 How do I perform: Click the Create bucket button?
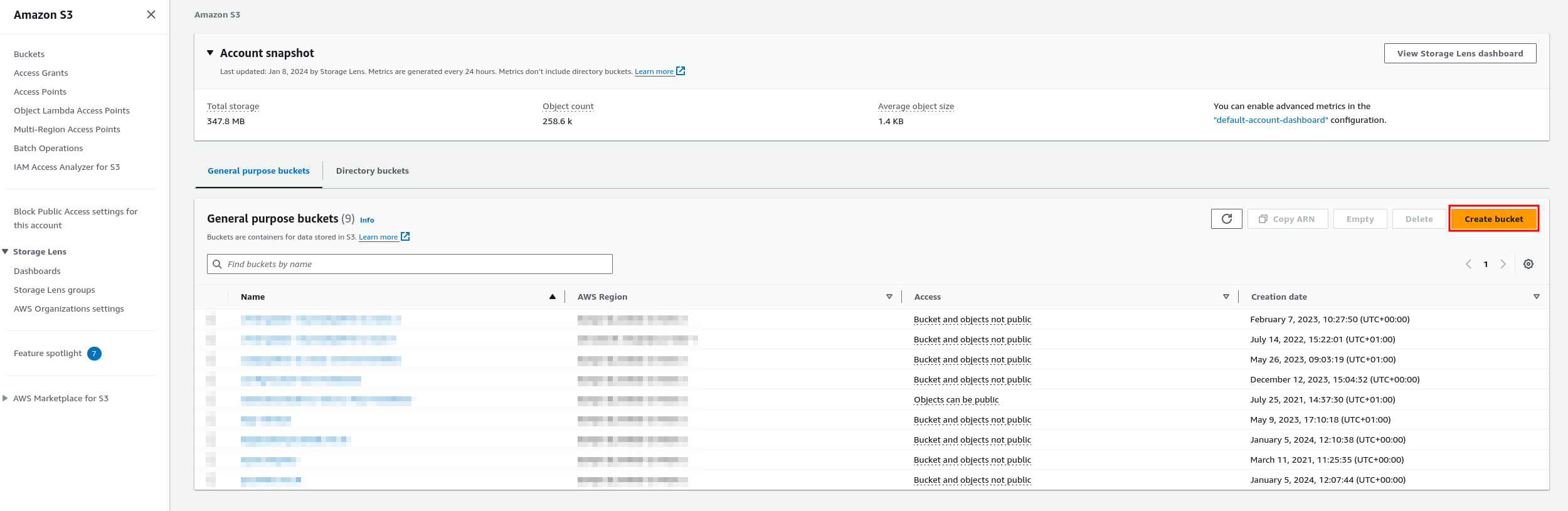click(x=1493, y=219)
